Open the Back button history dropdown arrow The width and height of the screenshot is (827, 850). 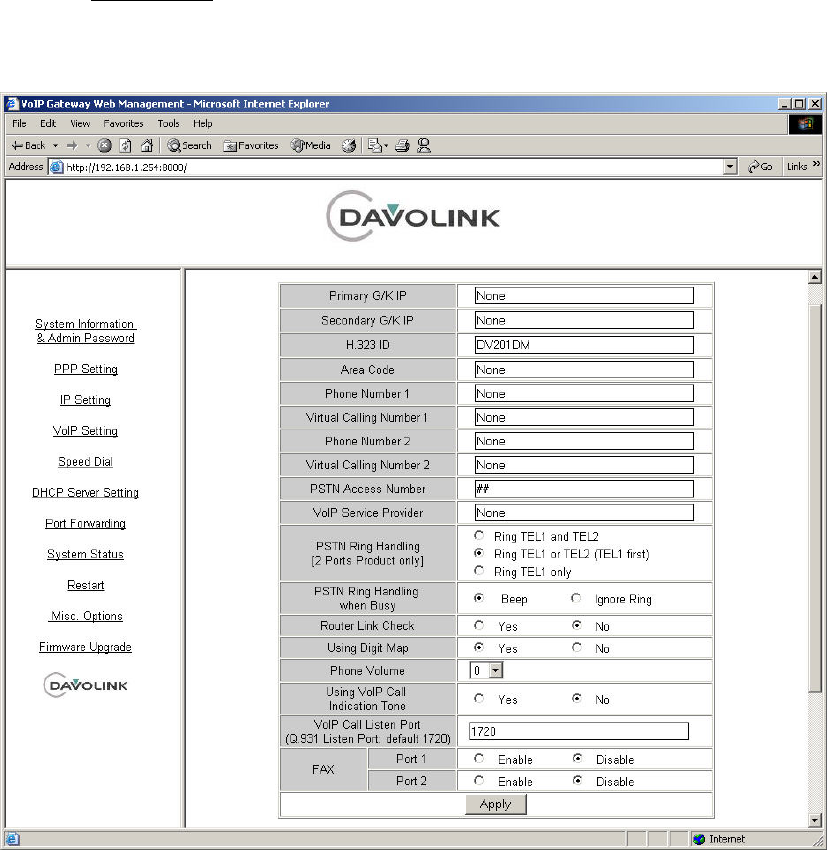point(55,146)
